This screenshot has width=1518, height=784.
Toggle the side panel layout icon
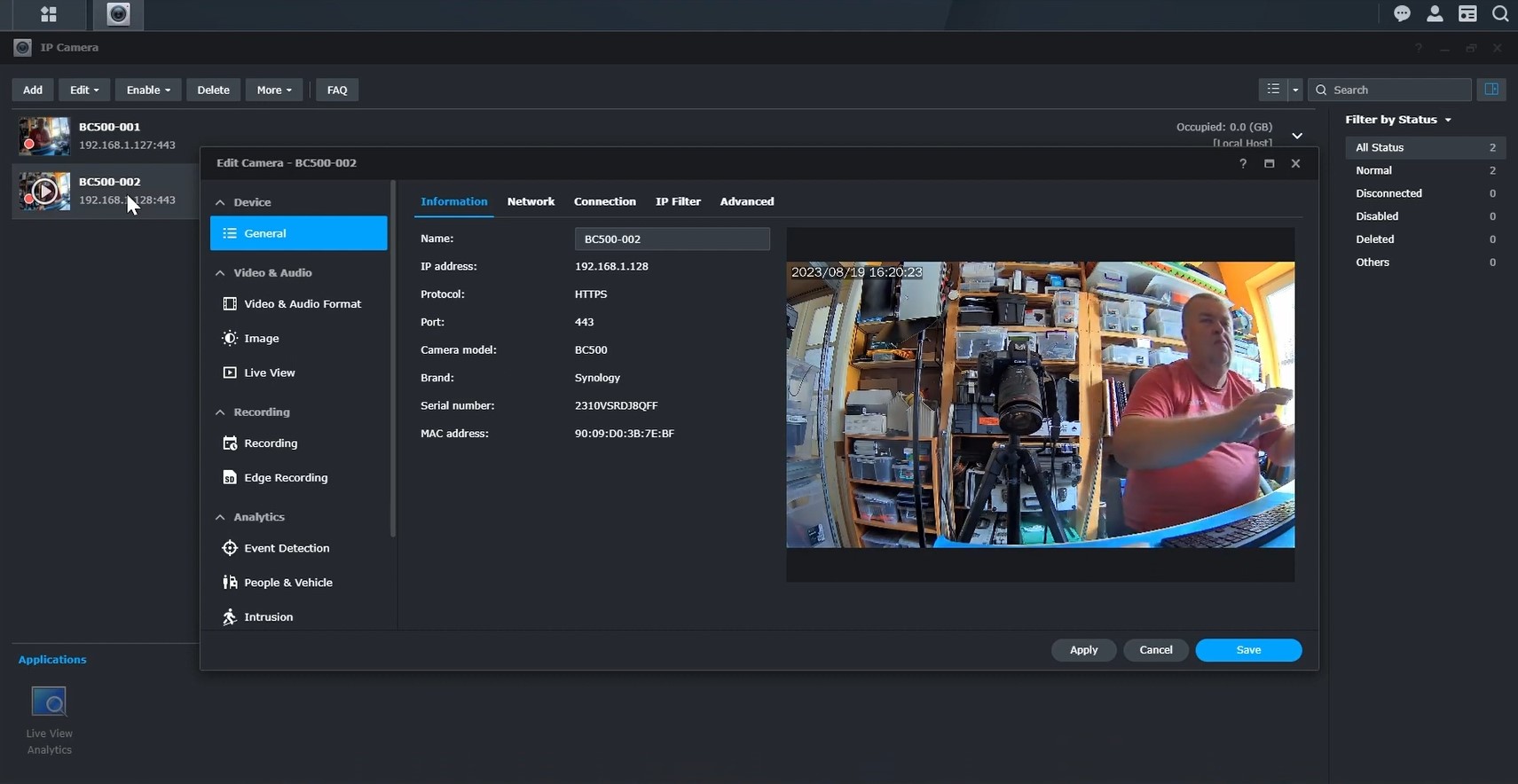point(1491,90)
